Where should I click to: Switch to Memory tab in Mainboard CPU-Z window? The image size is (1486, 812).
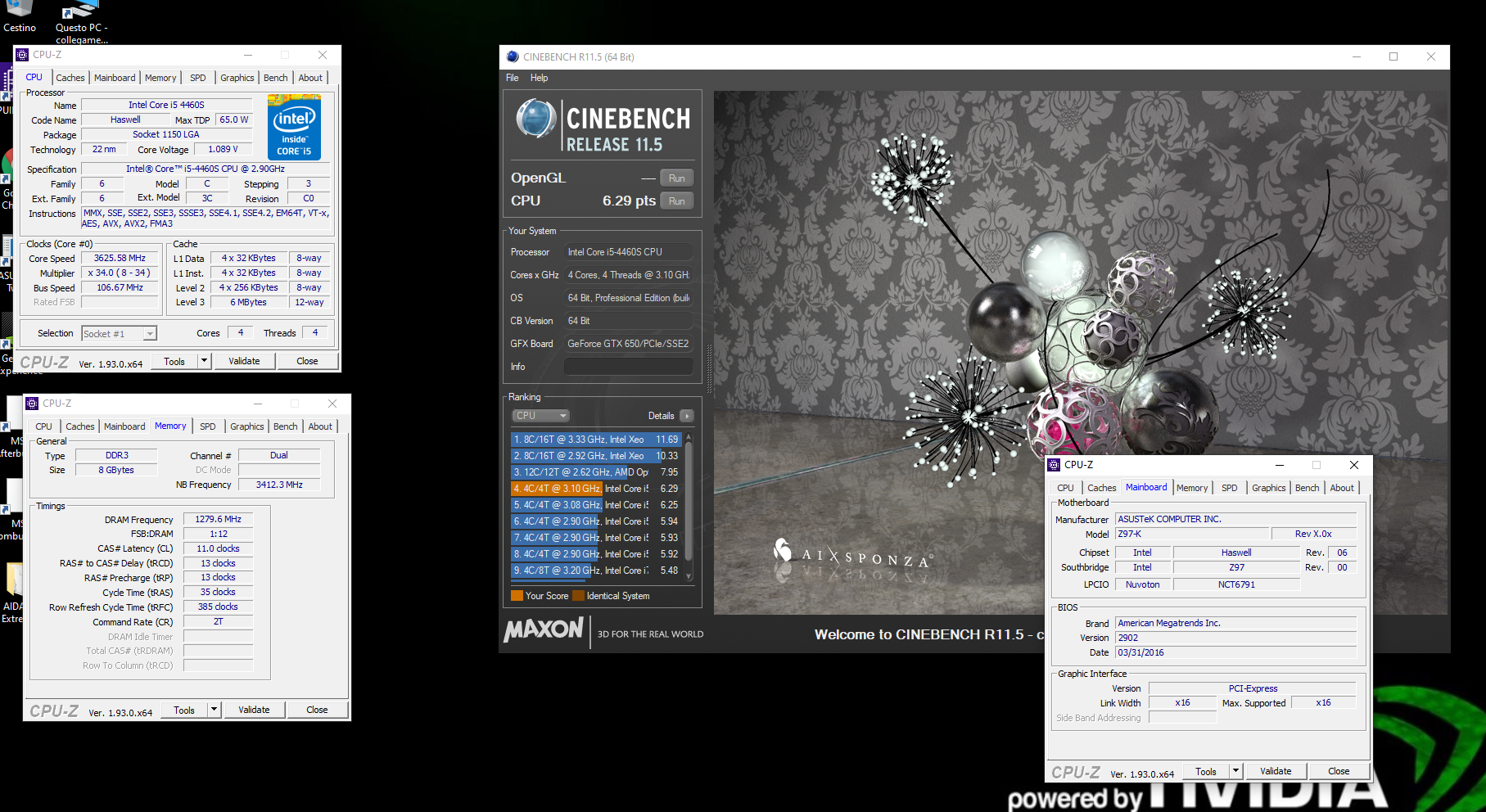click(x=1192, y=488)
